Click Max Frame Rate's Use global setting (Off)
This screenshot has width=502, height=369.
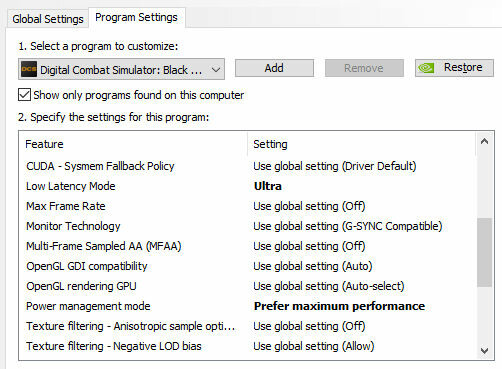pos(309,206)
